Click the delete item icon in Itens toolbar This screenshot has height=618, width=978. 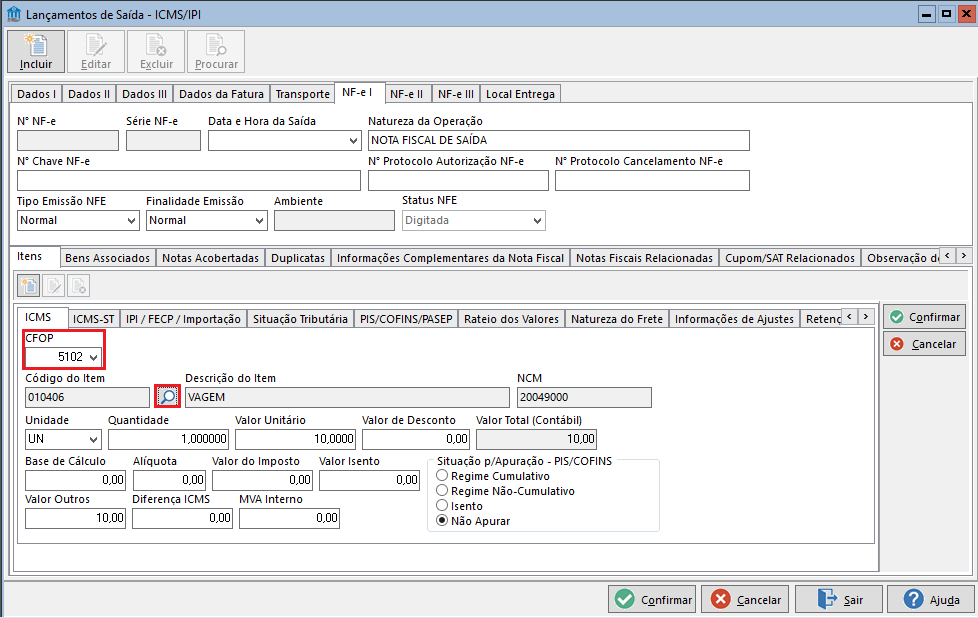pos(79,286)
